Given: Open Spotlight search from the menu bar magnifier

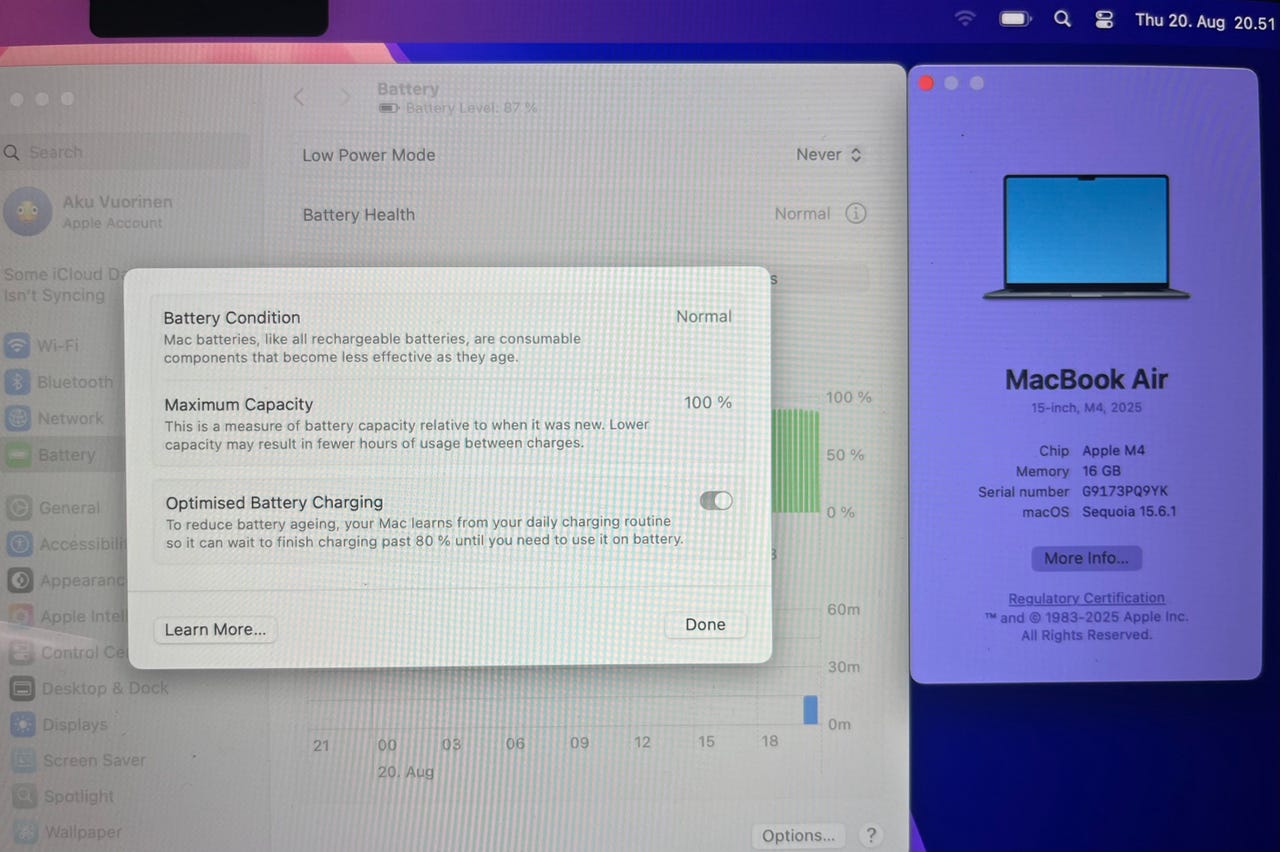Looking at the screenshot, I should [x=1062, y=19].
